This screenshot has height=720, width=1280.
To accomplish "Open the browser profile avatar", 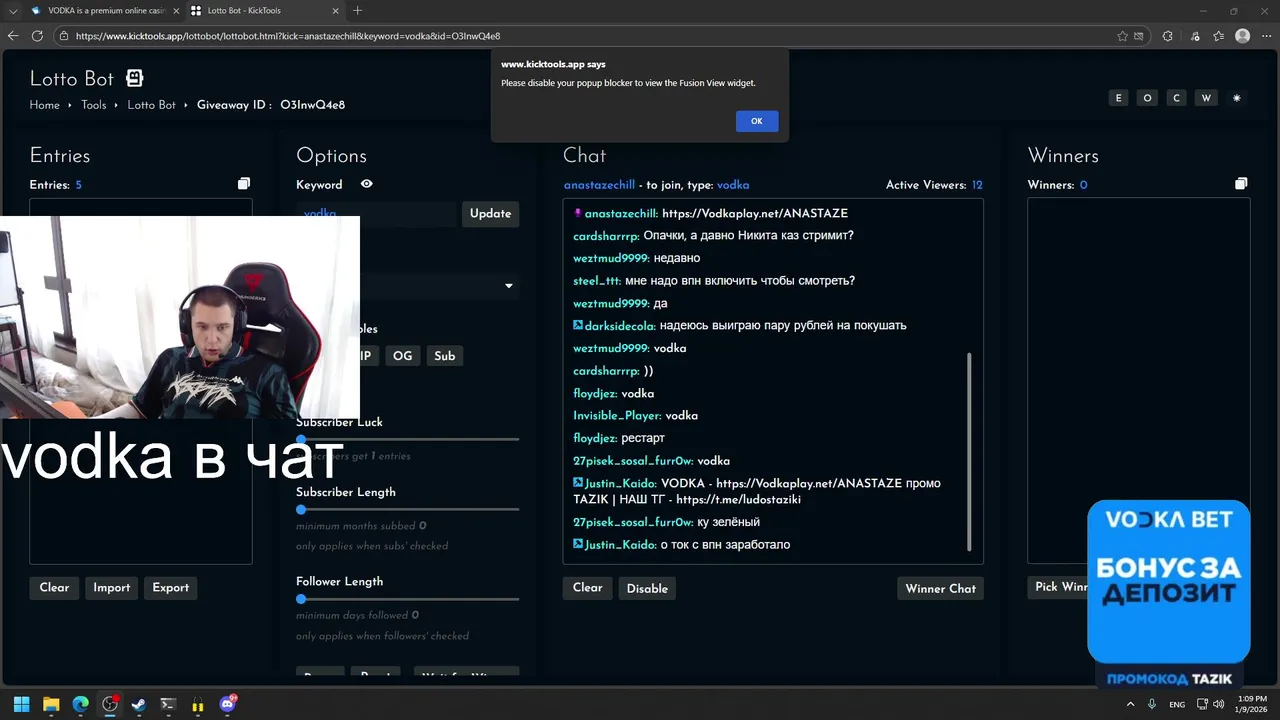I will click(x=1243, y=36).
